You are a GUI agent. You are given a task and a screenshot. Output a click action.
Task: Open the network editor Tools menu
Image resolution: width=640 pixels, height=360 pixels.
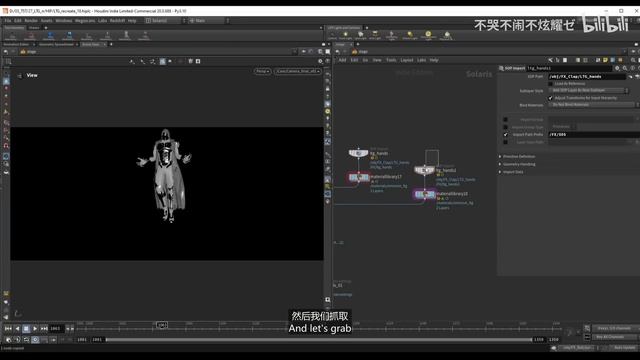391,60
